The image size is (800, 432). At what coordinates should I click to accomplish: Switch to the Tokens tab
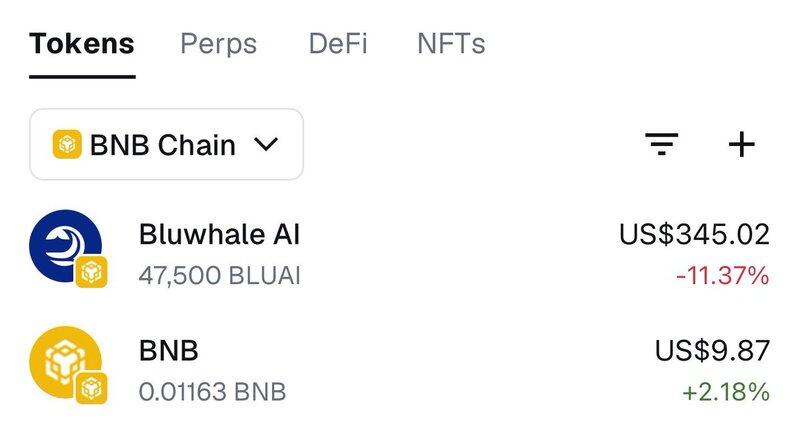[81, 44]
